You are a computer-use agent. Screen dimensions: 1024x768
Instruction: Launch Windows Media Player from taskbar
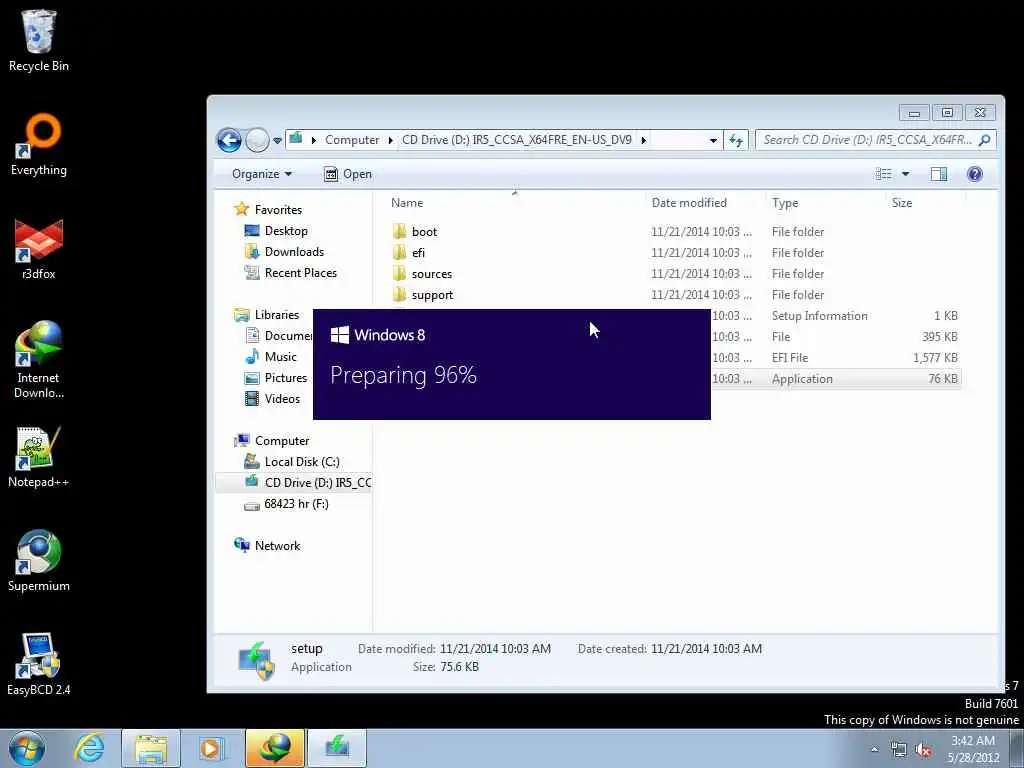(x=211, y=748)
